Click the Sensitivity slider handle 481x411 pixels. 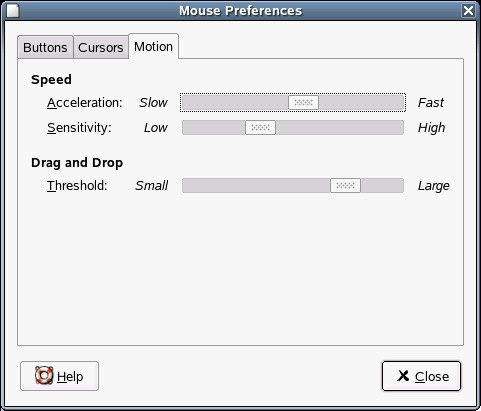260,128
